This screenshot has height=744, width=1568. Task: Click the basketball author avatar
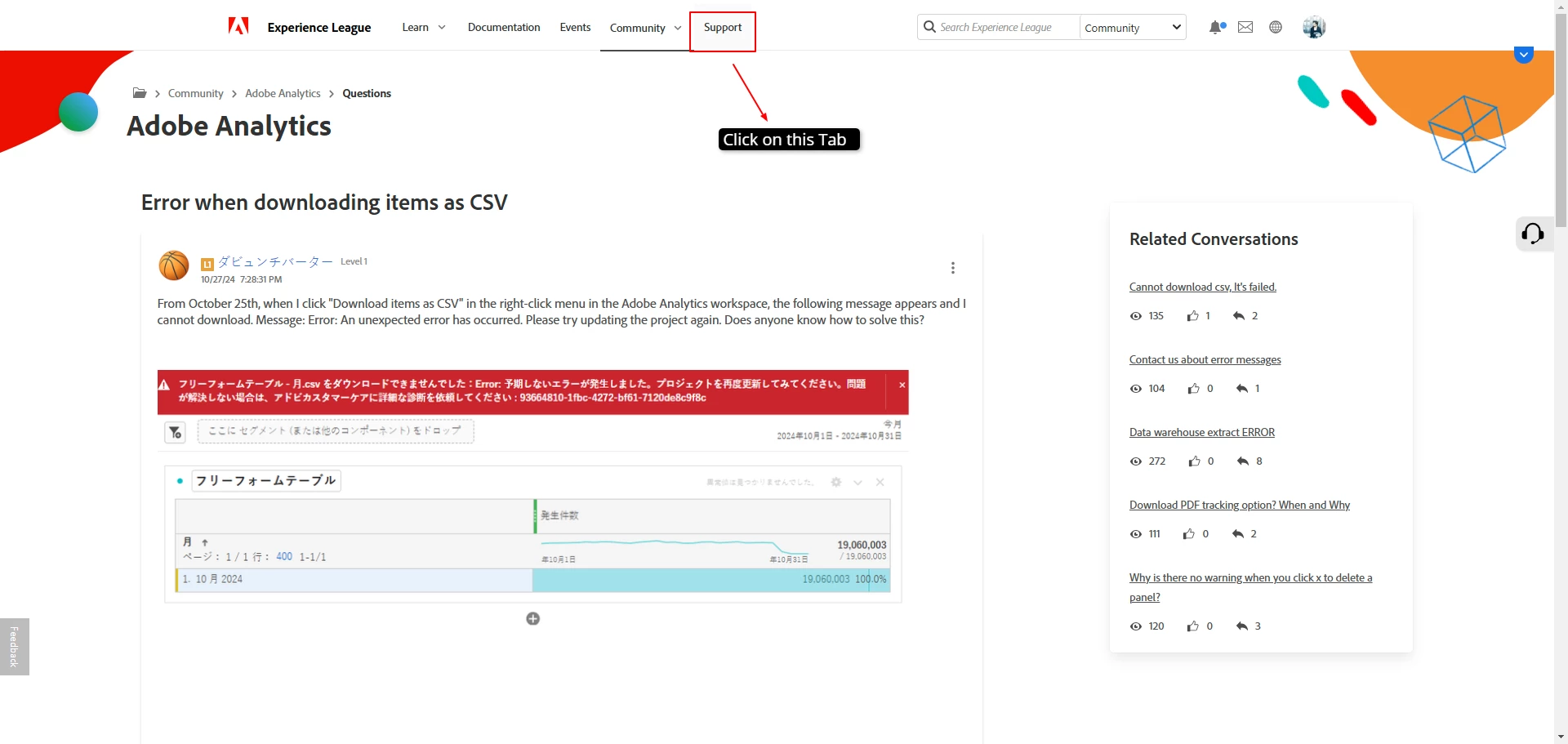[x=173, y=266]
